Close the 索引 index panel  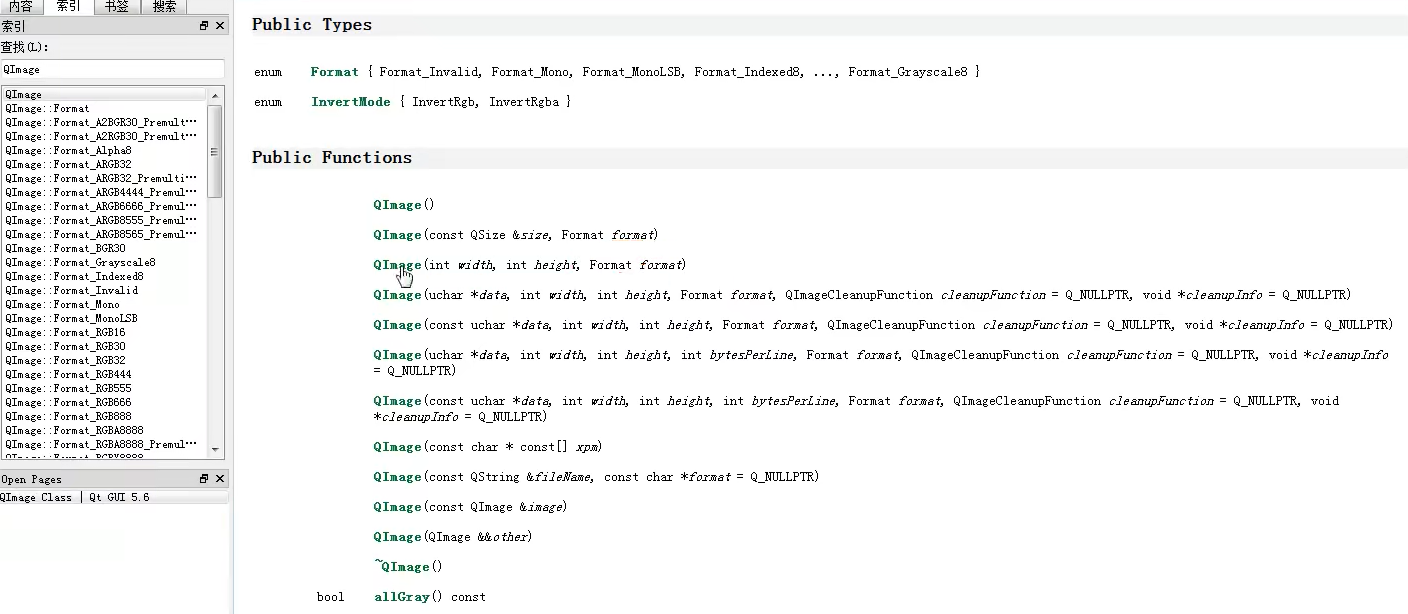pos(220,26)
